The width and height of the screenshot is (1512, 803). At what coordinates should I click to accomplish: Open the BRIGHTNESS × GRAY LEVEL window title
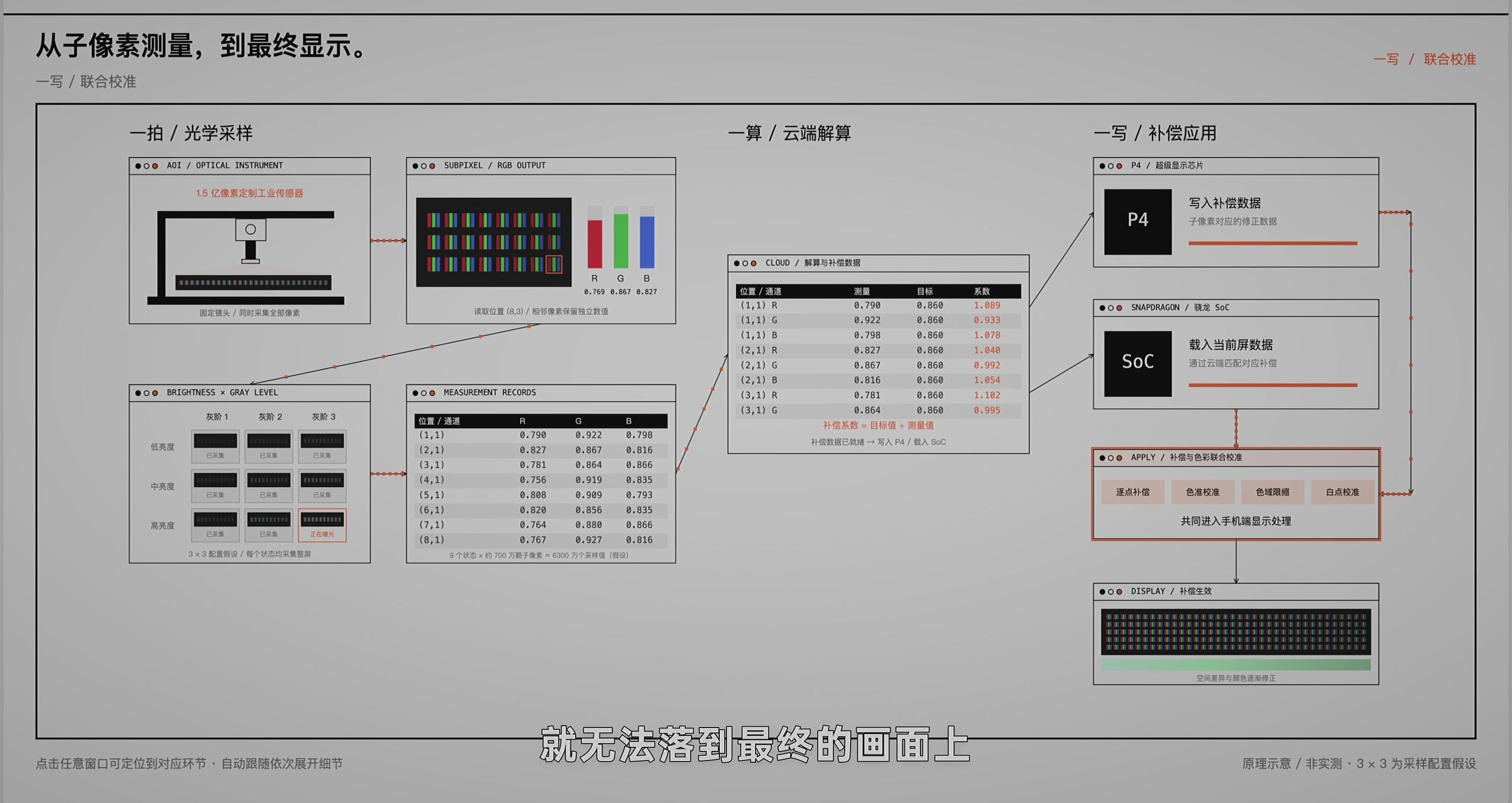(x=222, y=392)
